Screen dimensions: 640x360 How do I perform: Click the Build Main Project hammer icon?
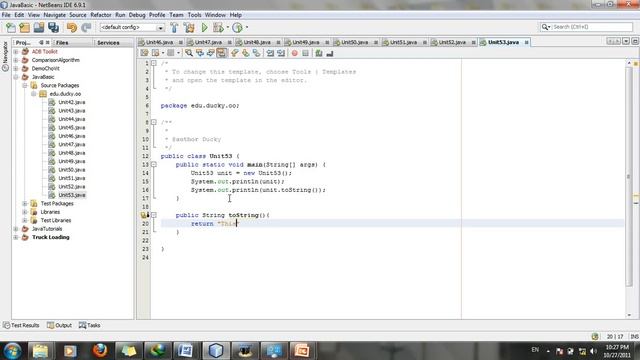tap(174, 27)
